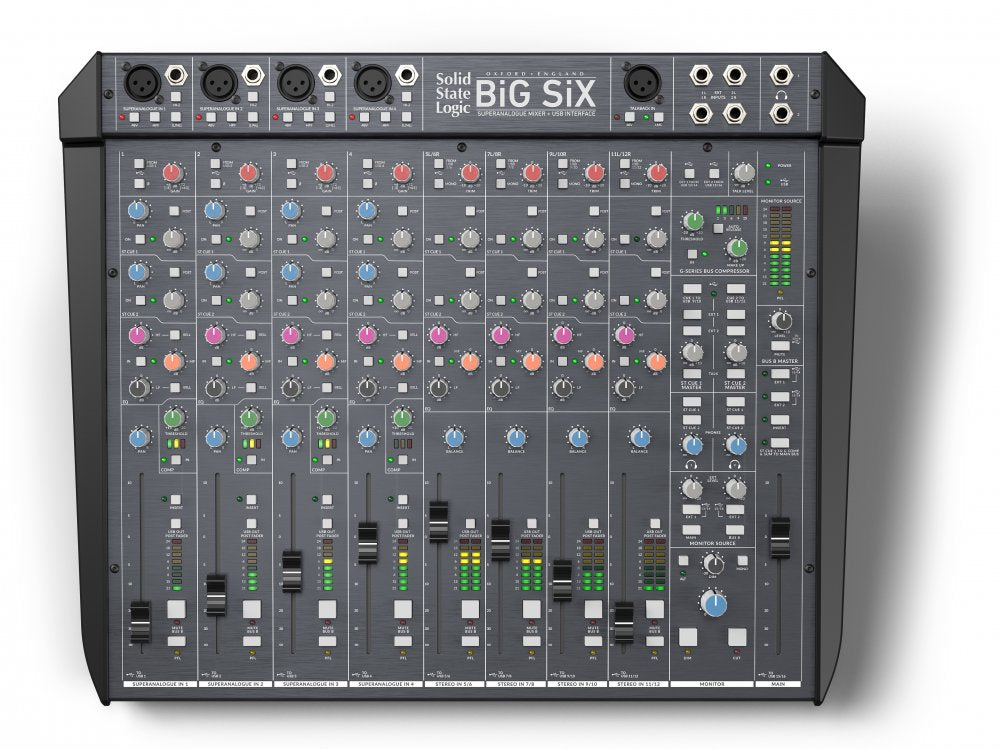Click the green threshold knob on channel 2 compressor
Viewport: 1000px width, 749px height.
pos(251,417)
